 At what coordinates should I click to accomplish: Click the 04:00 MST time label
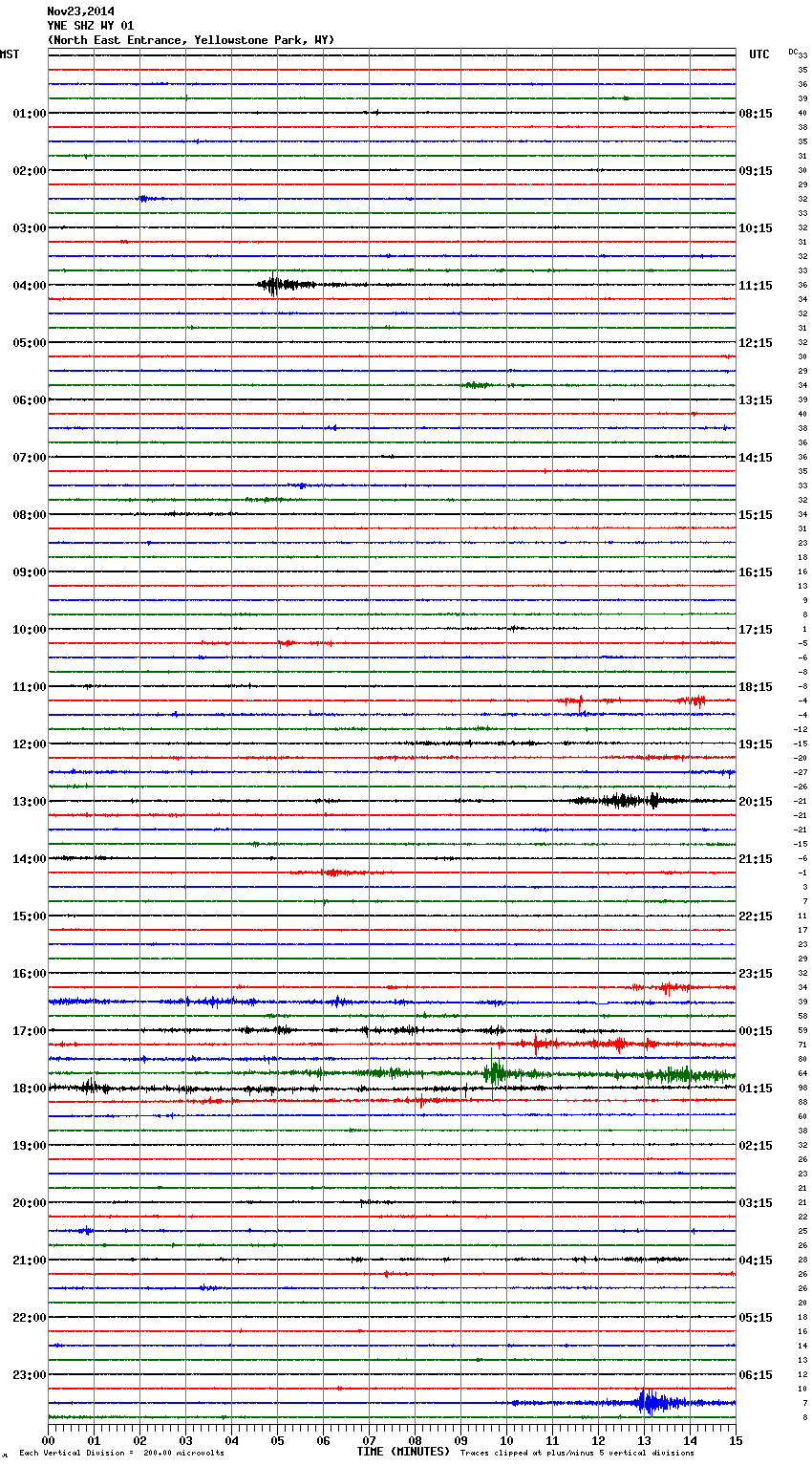(x=29, y=286)
